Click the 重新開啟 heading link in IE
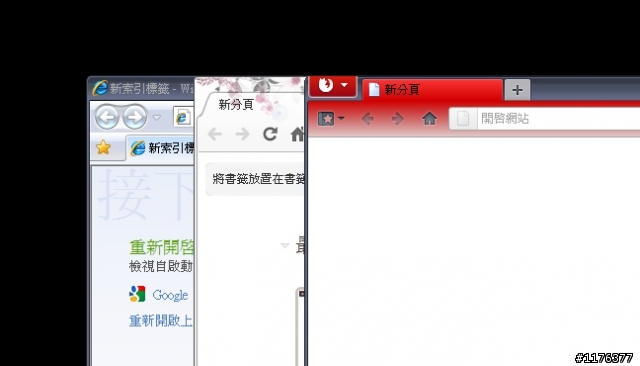The height and width of the screenshot is (366, 640). [x=162, y=247]
